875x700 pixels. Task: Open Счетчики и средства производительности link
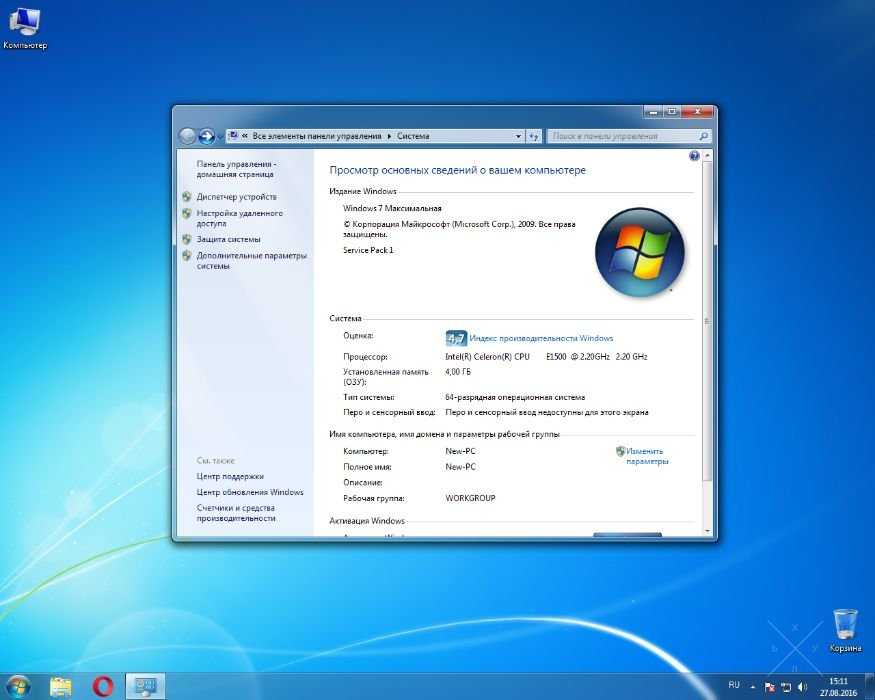pos(235,513)
